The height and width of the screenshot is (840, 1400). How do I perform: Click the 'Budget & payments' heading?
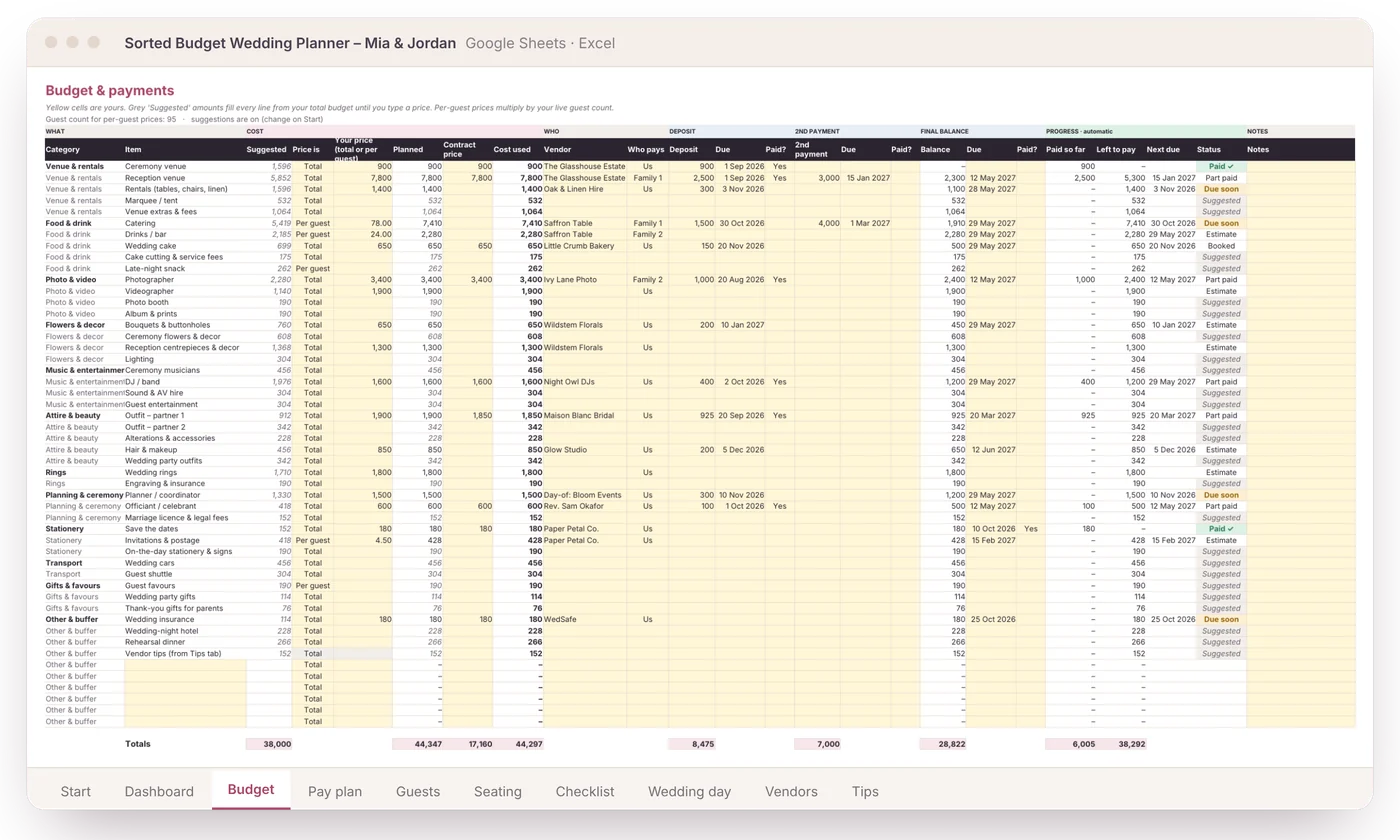coord(110,91)
